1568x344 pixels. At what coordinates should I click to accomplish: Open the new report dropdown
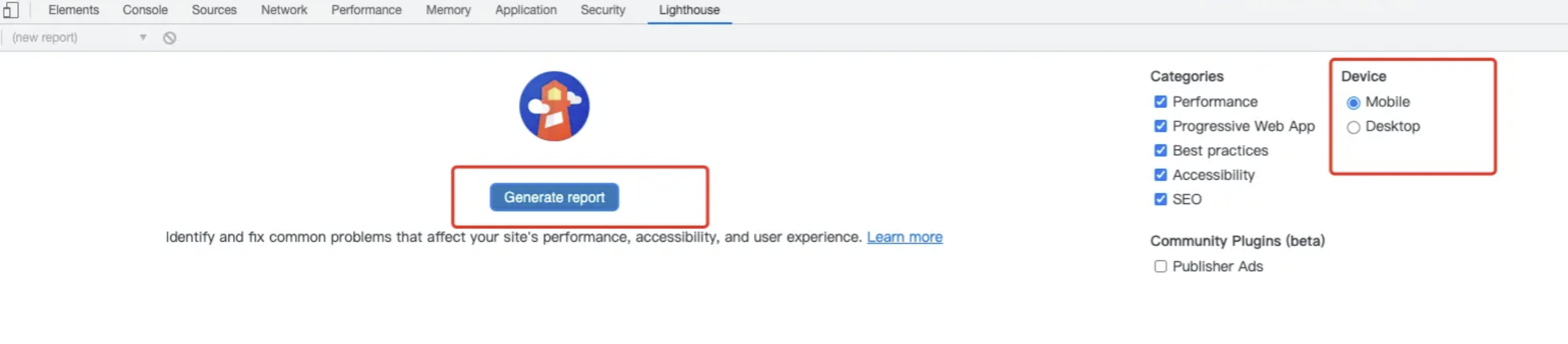pos(79,38)
